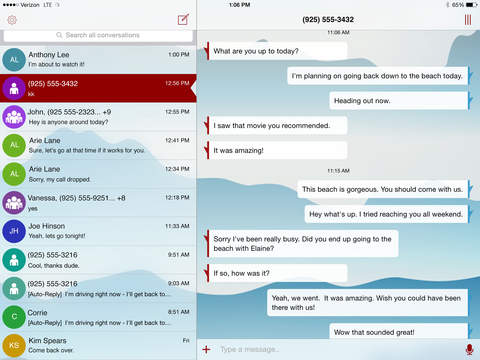Open (925) 555-3216 conversation 'Cool, thanks dude'
Viewport: 480px width, 360px height.
[98, 260]
